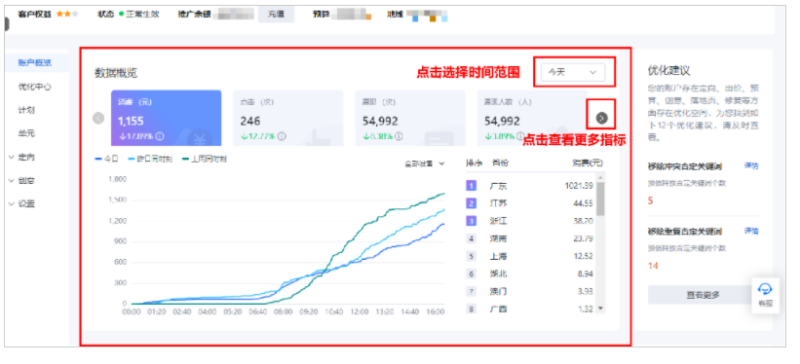Select the 点击（次）246 metric card
This screenshot has width=800, height=364.
pos(288,118)
